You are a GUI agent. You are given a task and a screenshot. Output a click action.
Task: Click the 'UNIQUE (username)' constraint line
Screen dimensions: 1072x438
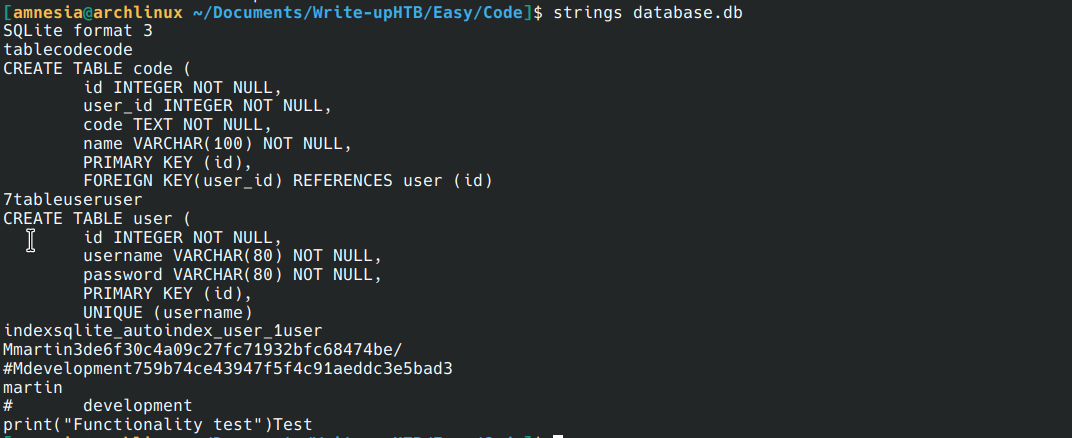click(x=167, y=312)
